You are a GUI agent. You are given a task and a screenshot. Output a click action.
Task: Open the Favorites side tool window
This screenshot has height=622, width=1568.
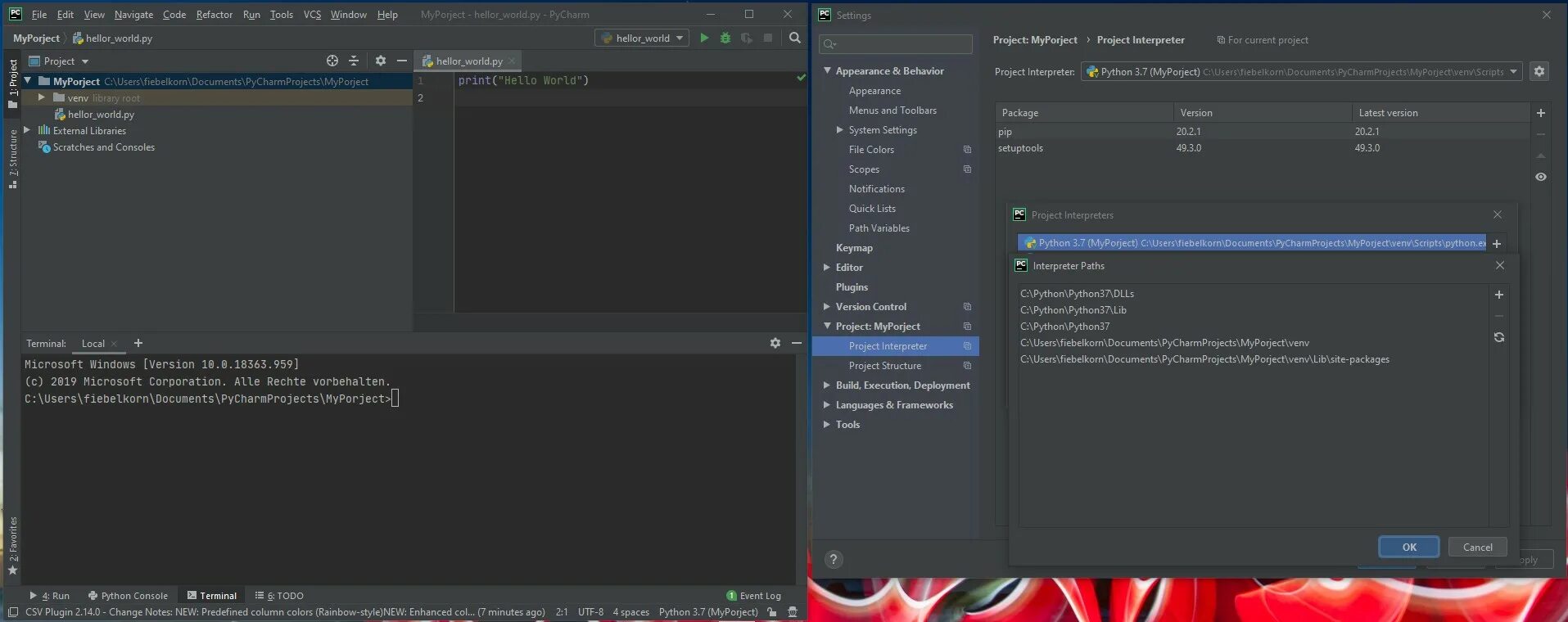pos(12,545)
